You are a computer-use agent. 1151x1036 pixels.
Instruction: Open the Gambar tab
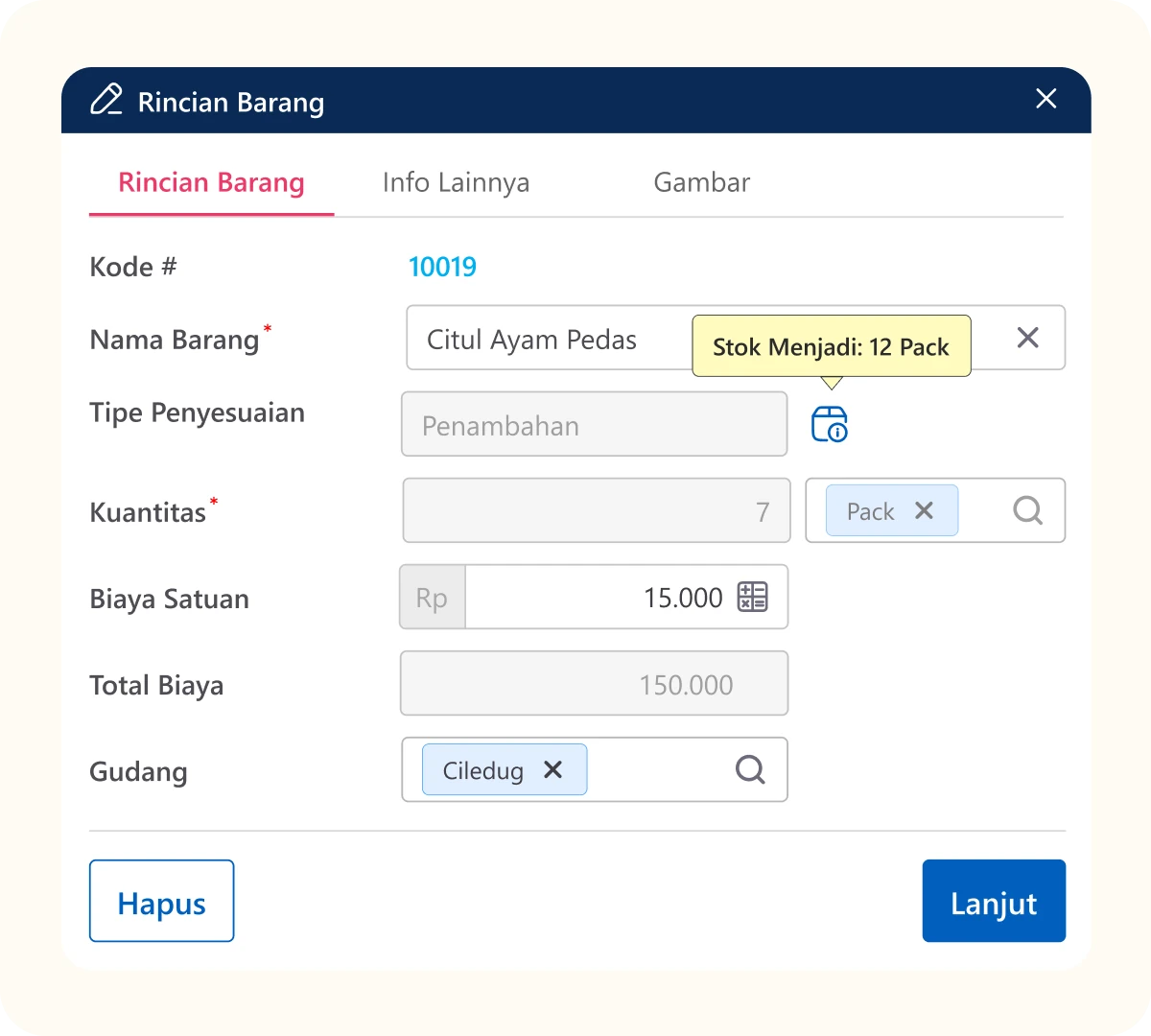tap(701, 182)
